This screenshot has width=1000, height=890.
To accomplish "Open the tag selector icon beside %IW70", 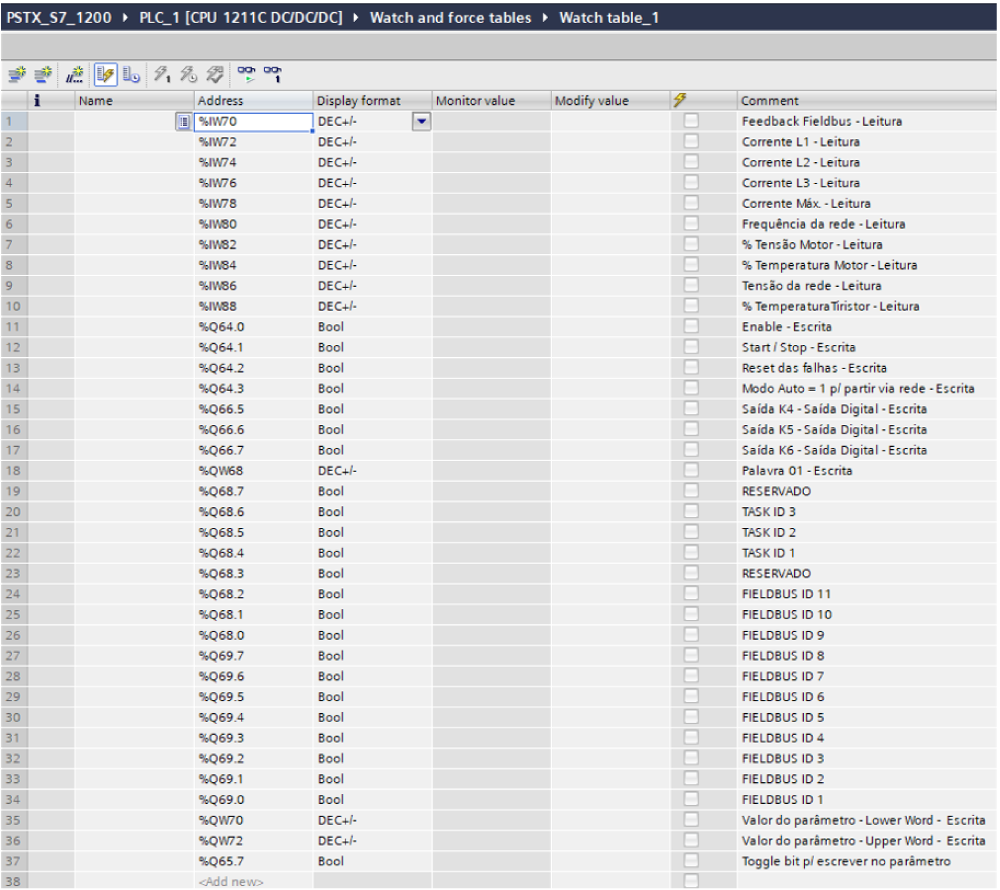I will (x=183, y=121).
